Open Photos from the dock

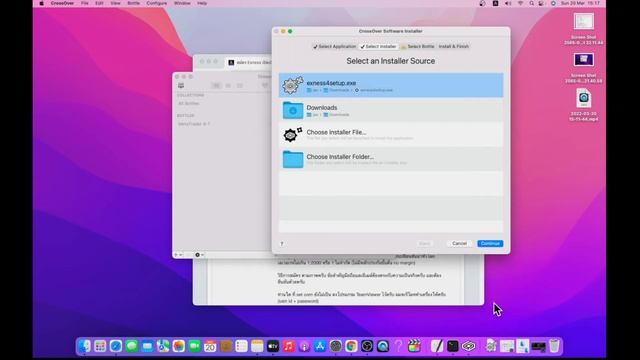(179, 346)
